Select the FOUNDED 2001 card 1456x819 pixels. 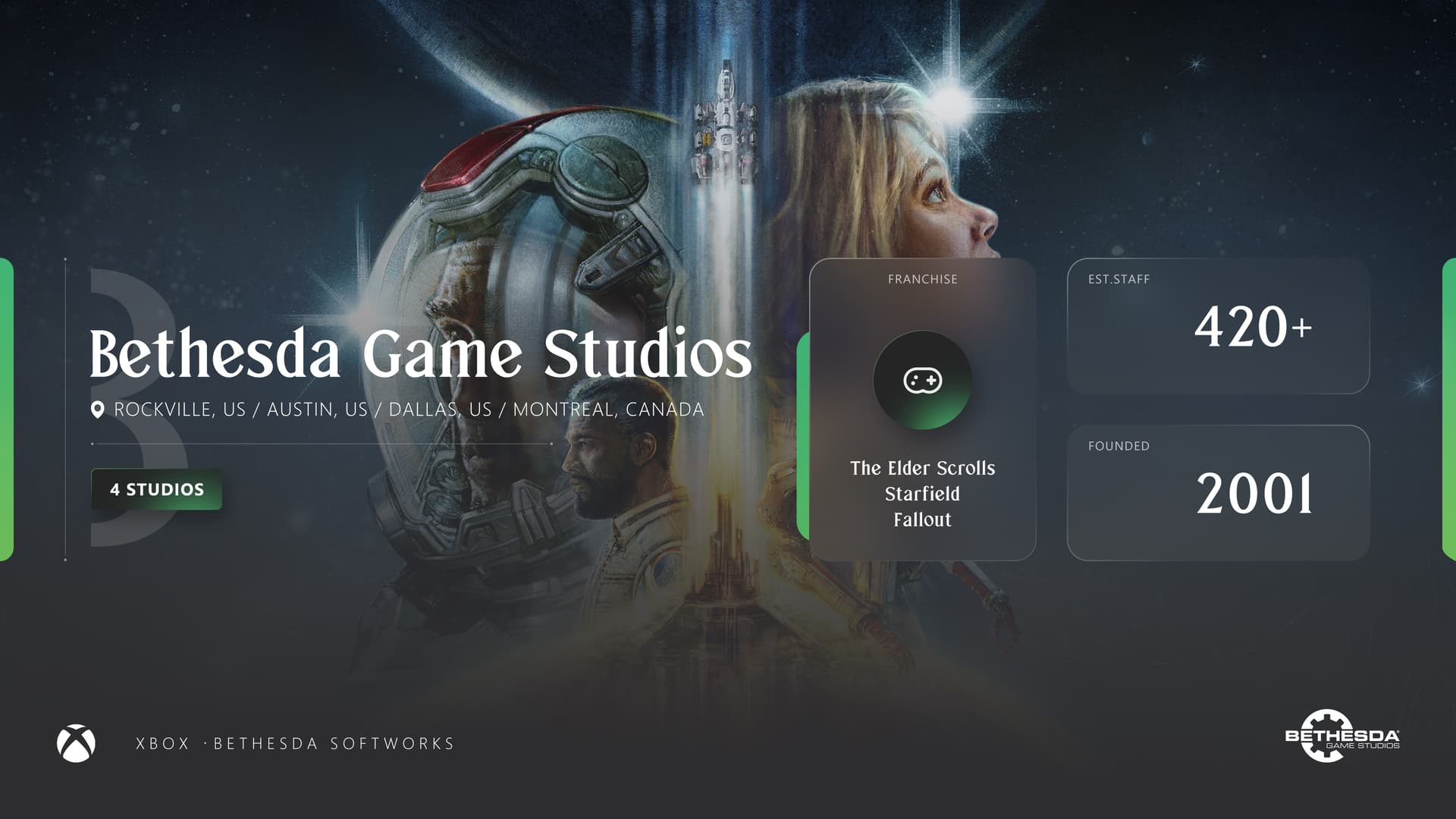1218,493
